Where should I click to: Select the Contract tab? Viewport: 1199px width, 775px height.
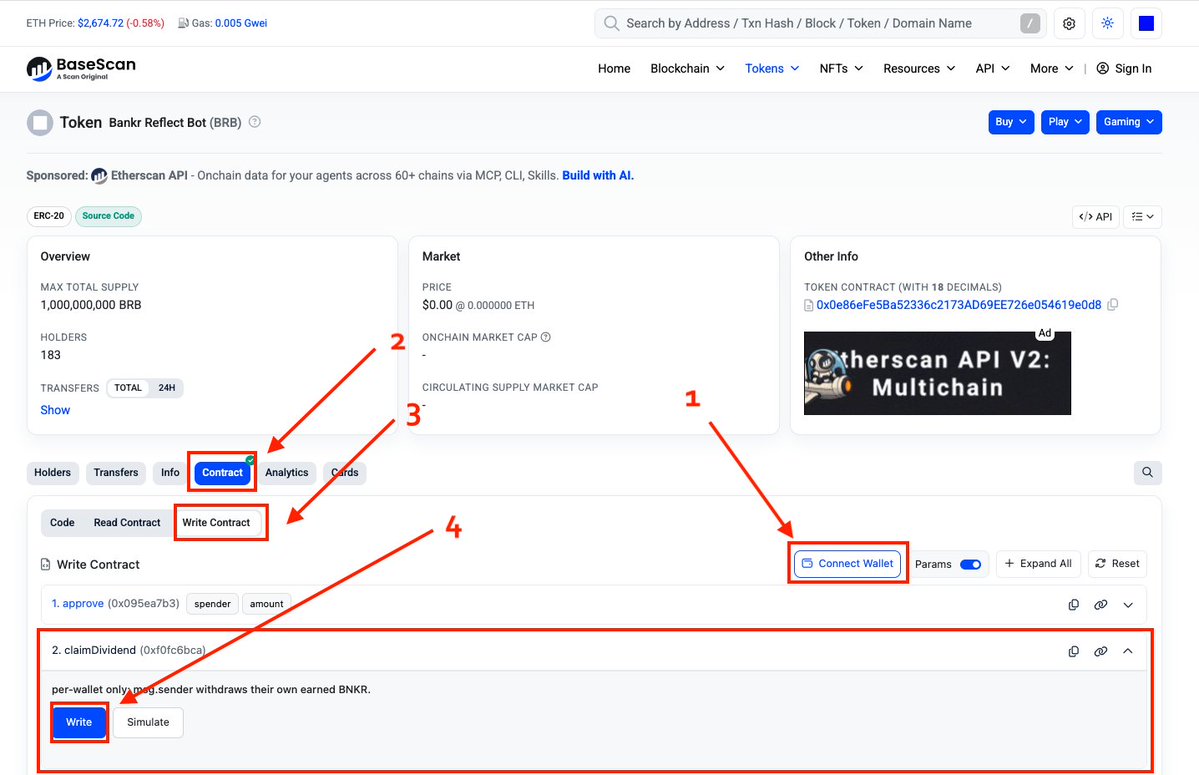click(x=222, y=473)
